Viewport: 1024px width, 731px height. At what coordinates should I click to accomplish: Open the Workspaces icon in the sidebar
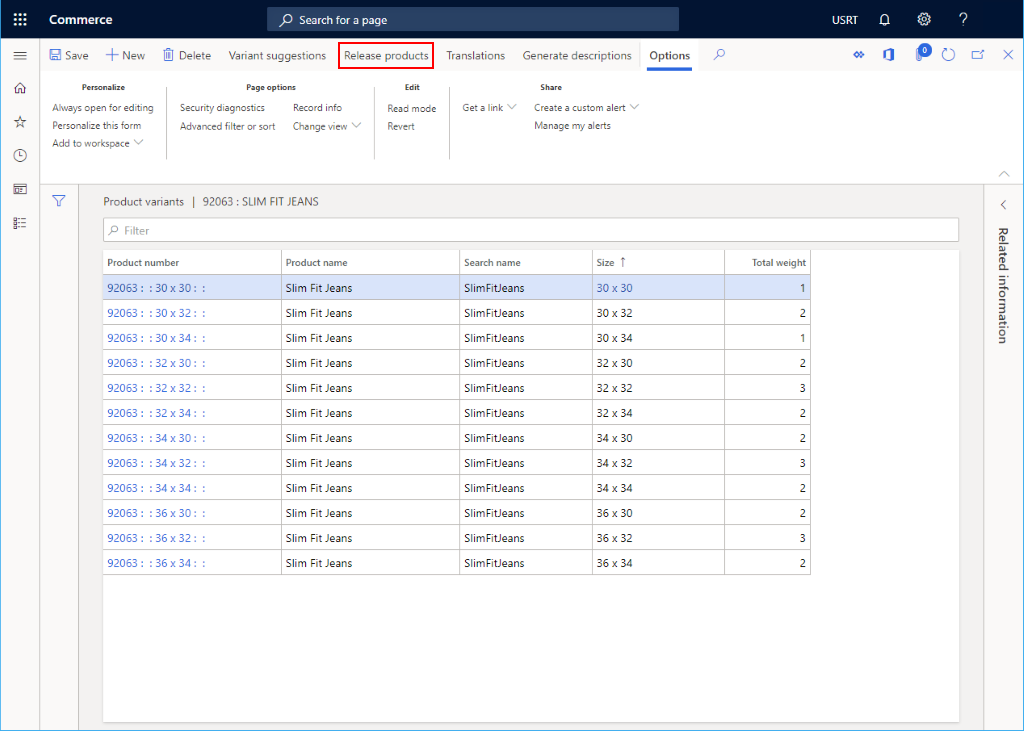pyautogui.click(x=20, y=188)
